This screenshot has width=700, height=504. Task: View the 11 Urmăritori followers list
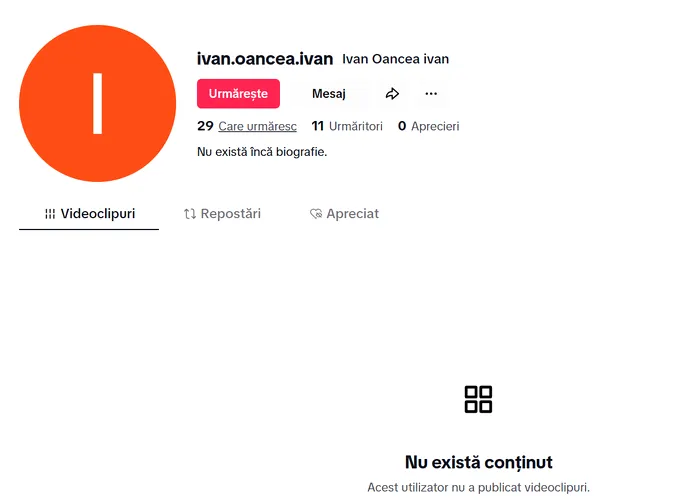click(x=347, y=127)
